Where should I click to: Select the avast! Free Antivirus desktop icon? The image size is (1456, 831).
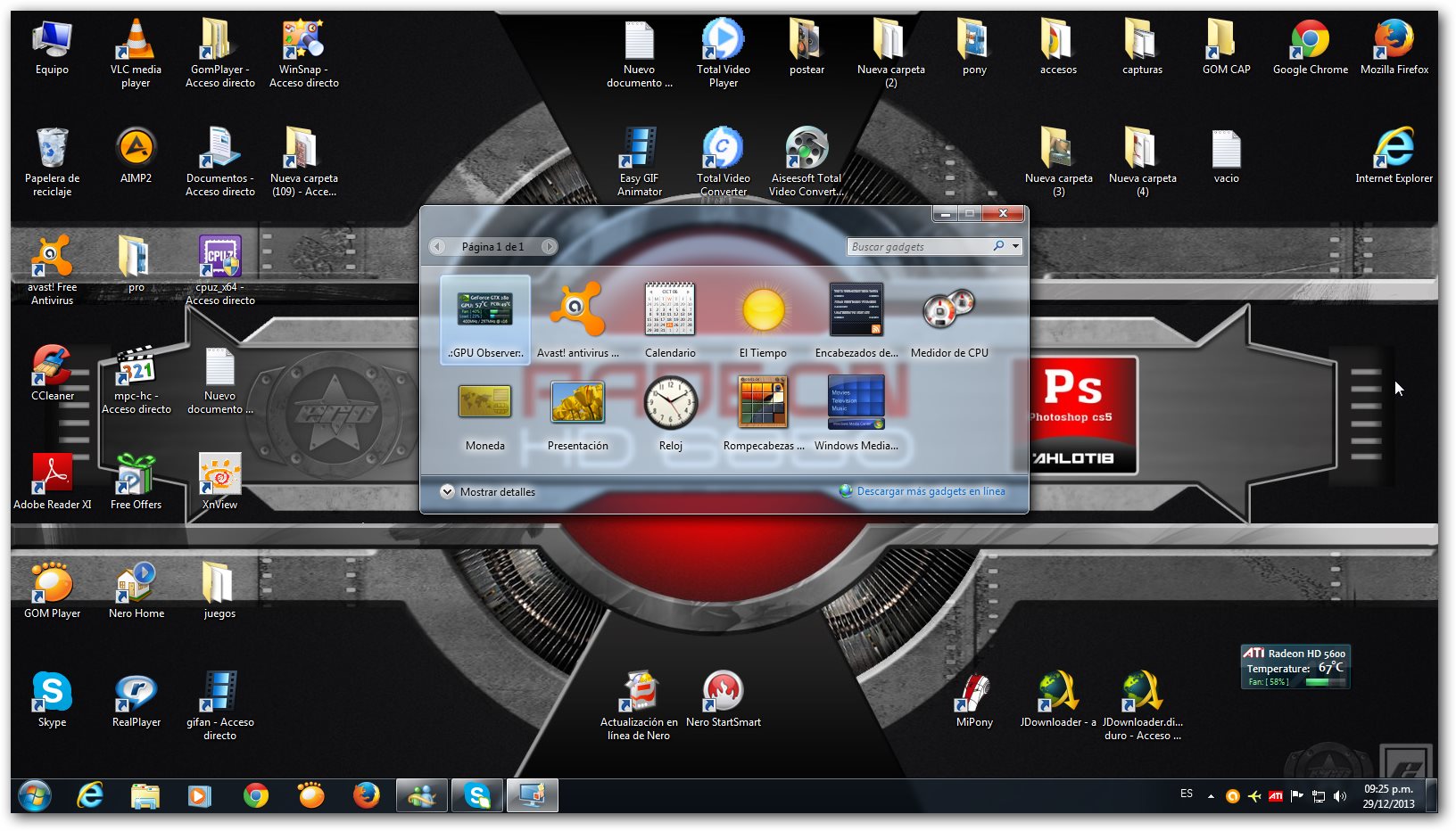(52, 271)
